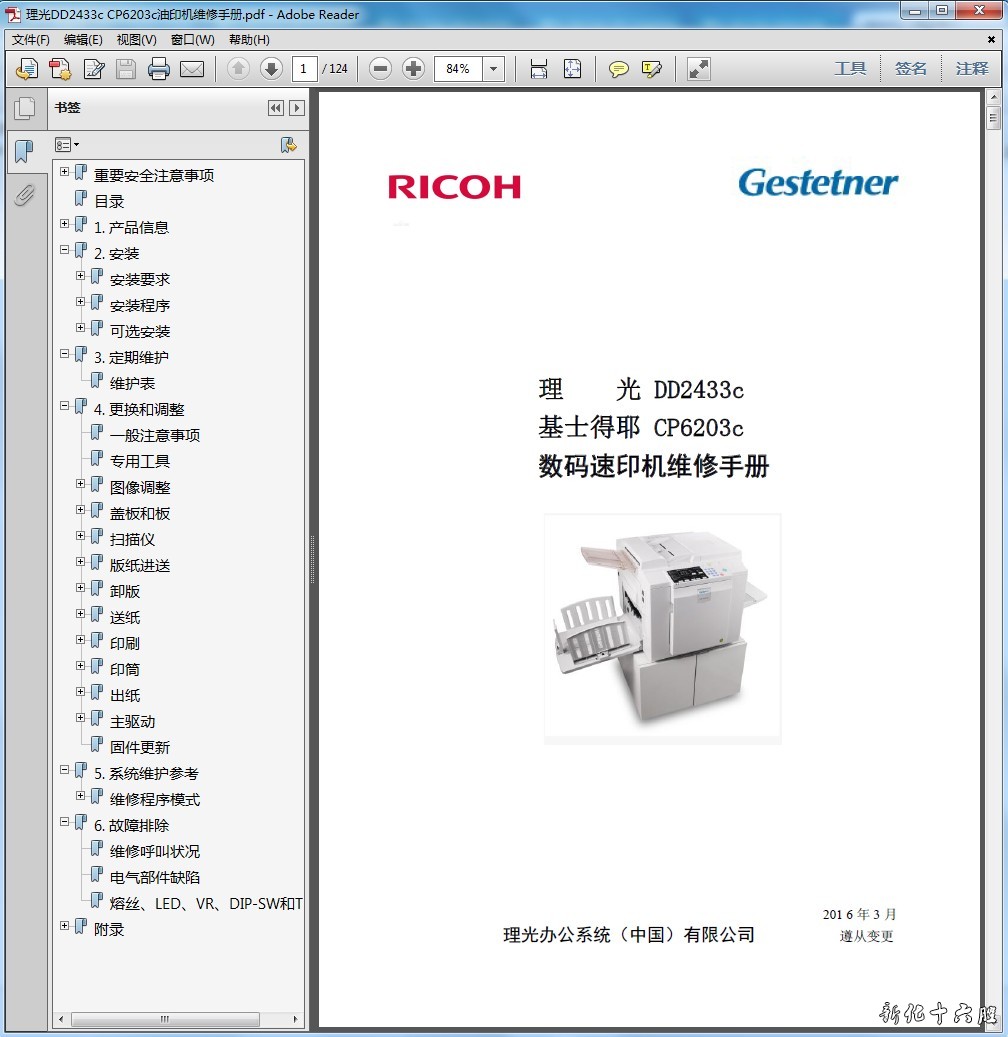Select the Highlight text tool
This screenshot has width=1008, height=1037.
point(652,69)
